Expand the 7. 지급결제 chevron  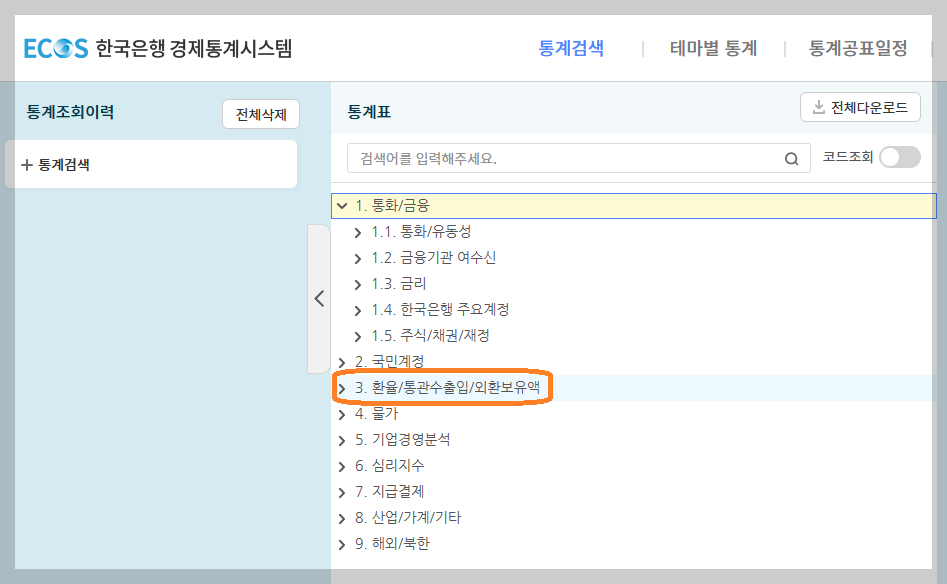[342, 492]
